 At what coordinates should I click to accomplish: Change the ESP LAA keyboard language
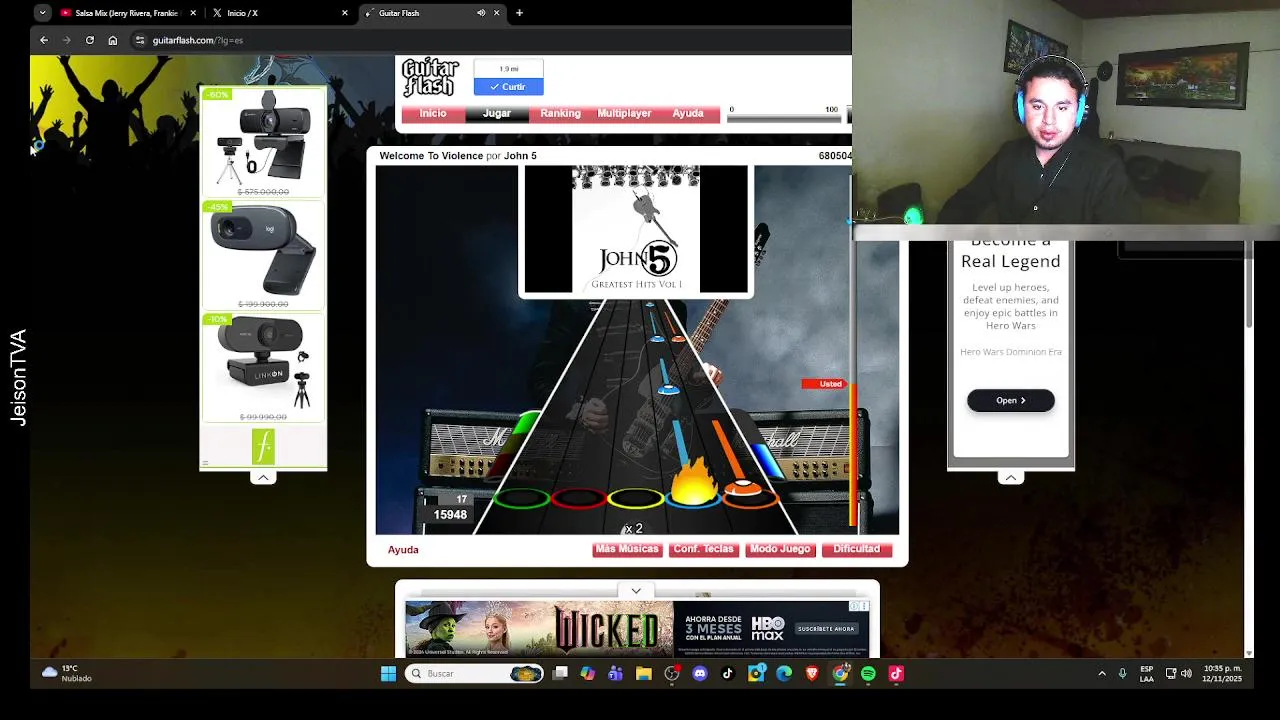click(x=1147, y=674)
